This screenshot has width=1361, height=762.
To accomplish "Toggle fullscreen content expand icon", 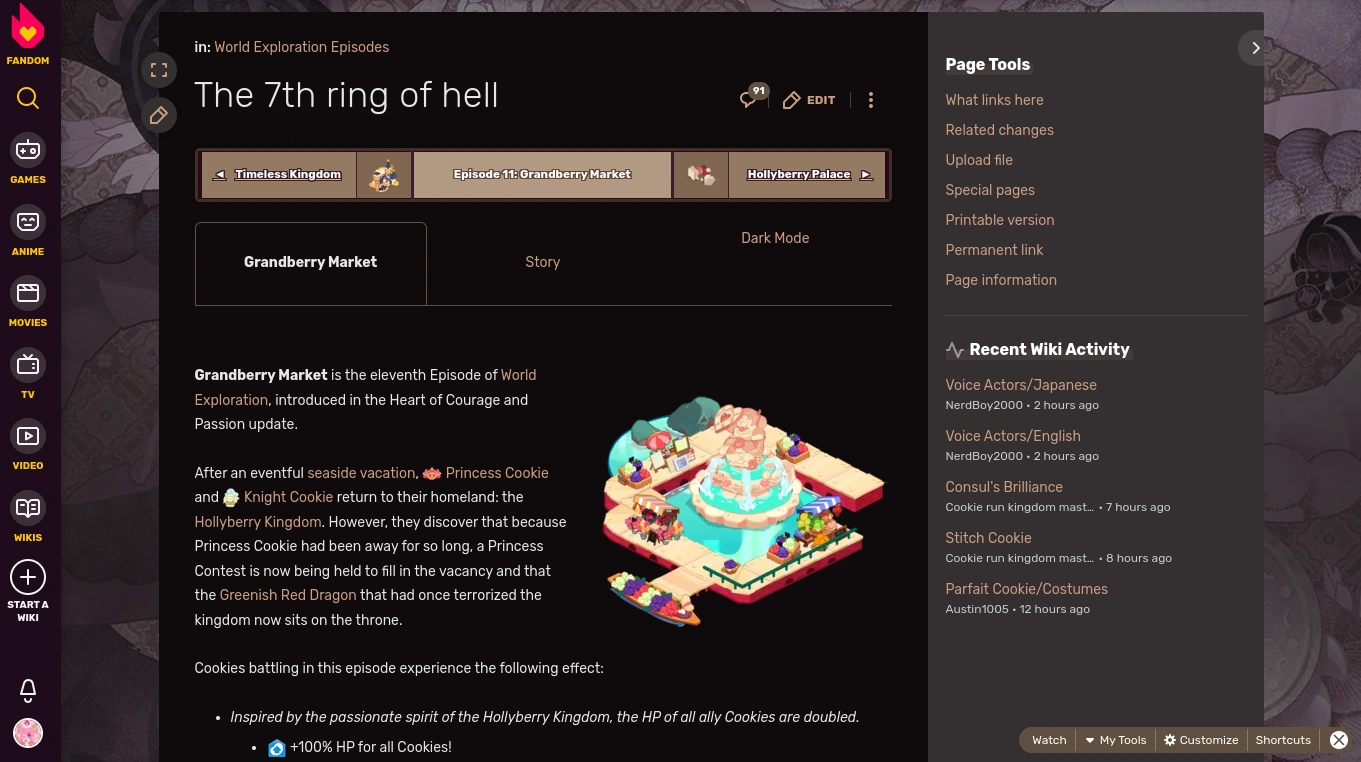I will [159, 70].
